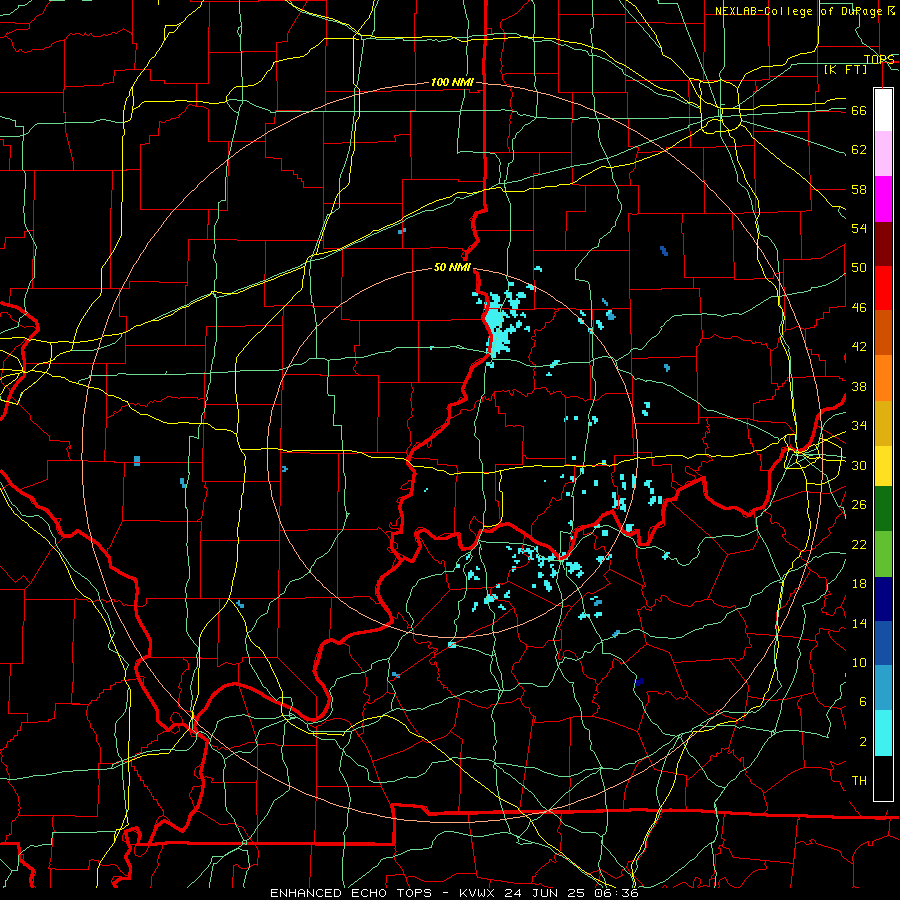This screenshot has height=900, width=900.
Task: Click the legend value 54
Action: click(859, 228)
